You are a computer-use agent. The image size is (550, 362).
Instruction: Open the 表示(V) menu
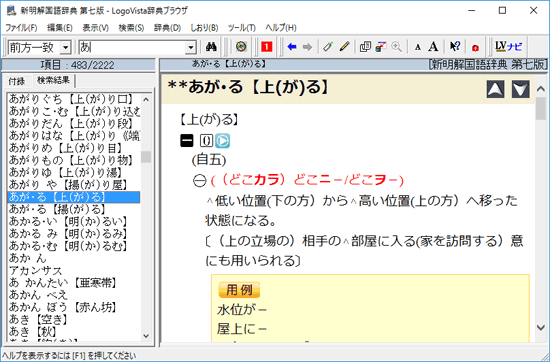point(95,28)
